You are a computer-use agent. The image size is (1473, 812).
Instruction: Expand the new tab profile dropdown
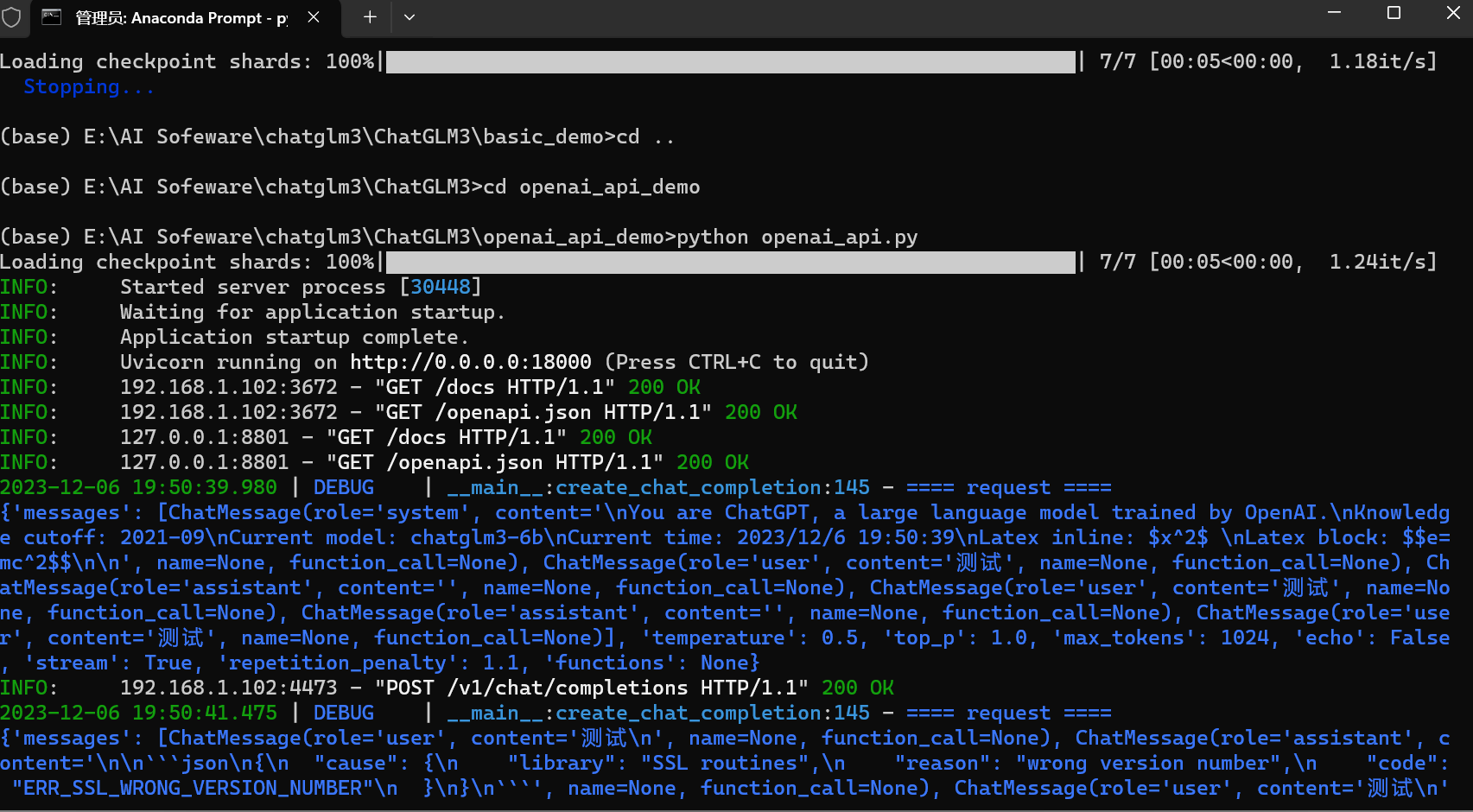click(x=410, y=17)
